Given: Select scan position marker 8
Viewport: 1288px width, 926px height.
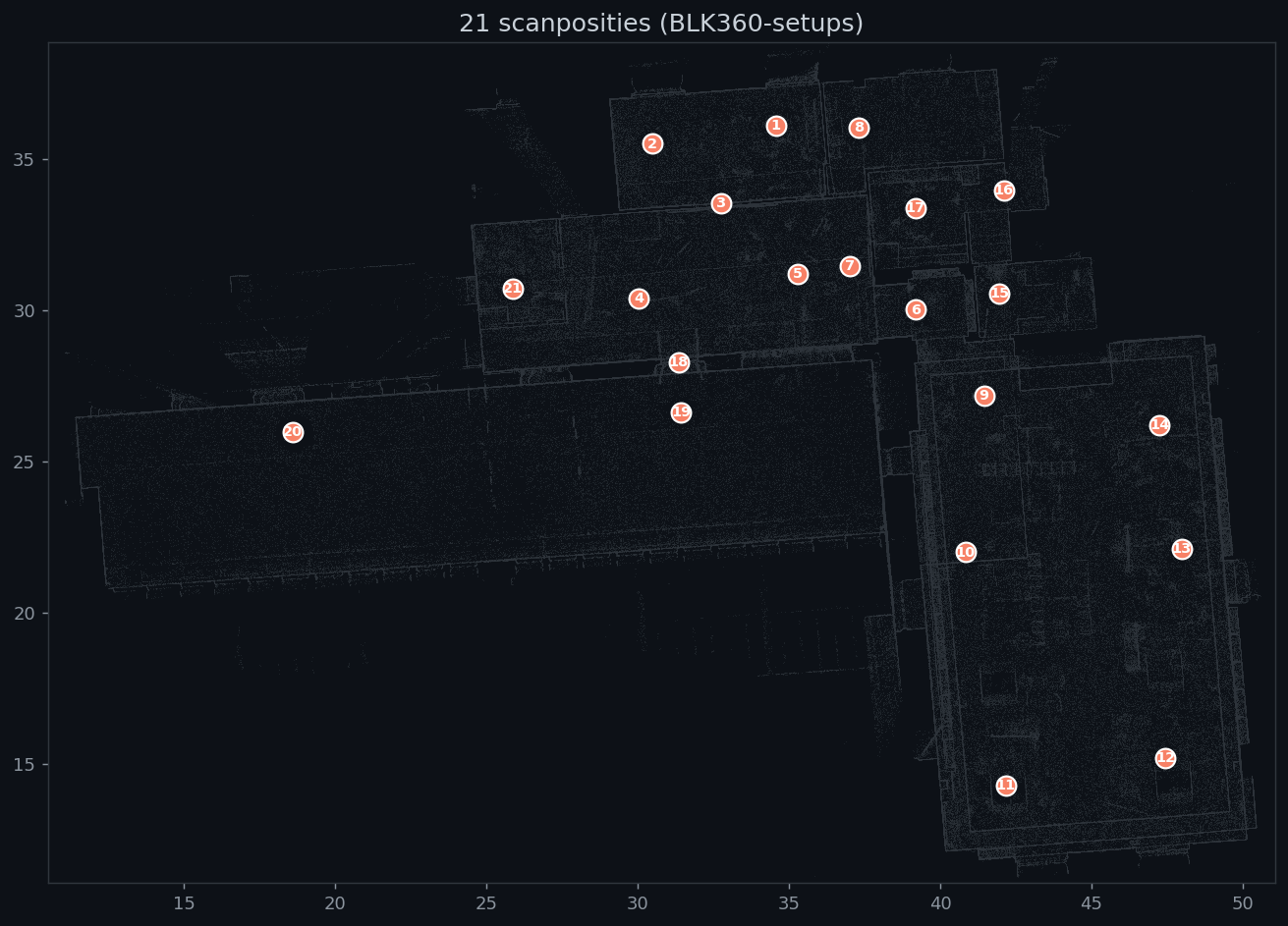Looking at the screenshot, I should (859, 128).
